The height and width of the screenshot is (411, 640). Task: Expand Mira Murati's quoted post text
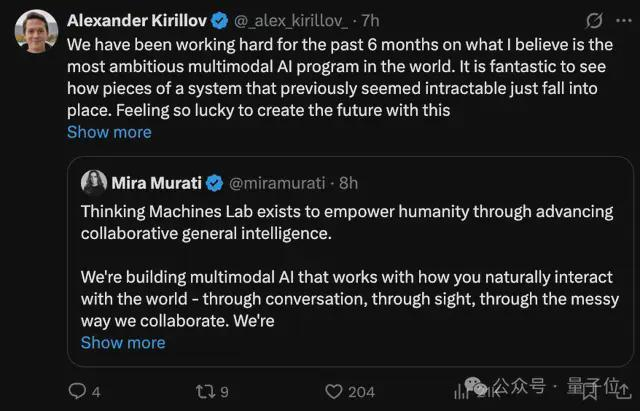(123, 342)
